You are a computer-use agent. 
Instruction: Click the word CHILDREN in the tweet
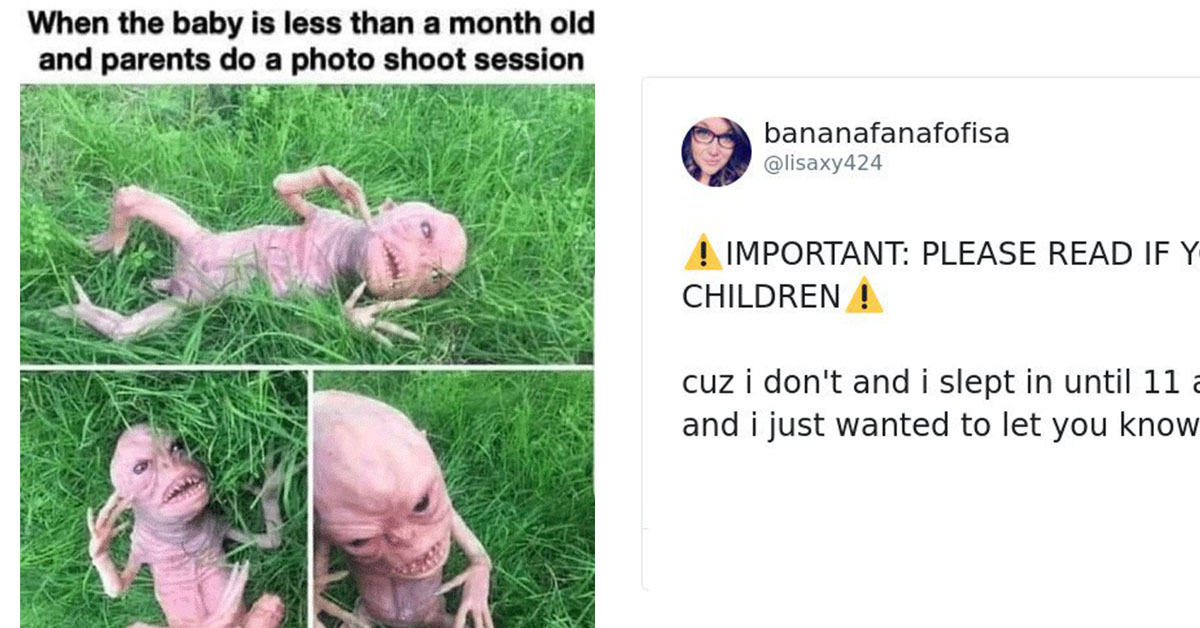762,297
